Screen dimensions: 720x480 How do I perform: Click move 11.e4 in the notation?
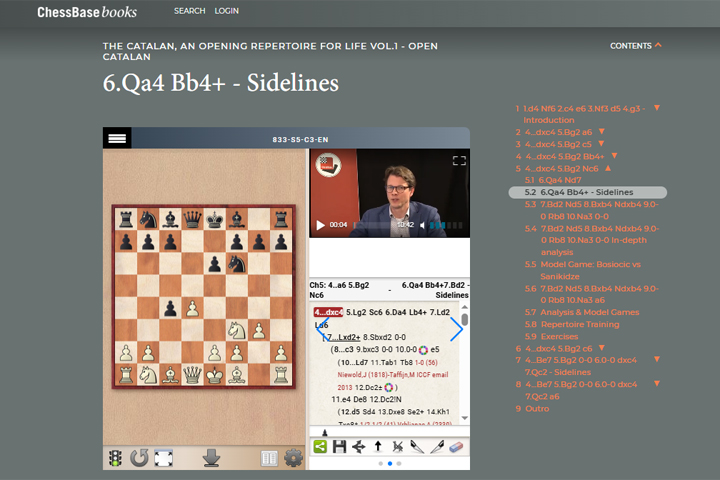coord(341,399)
